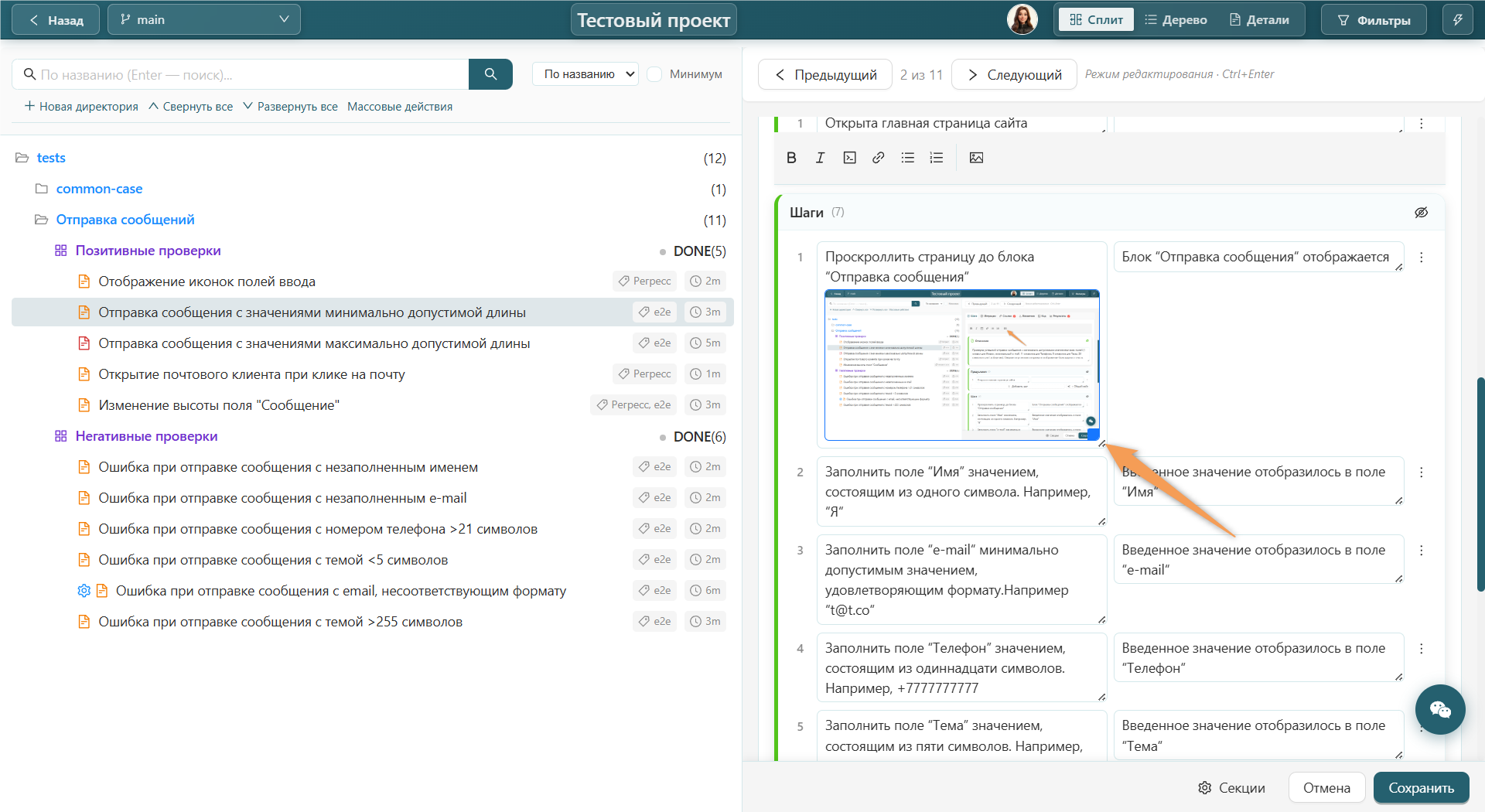Screen dimensions: 1485x812
Task: Click gear icon on email format test
Action: 84,591
